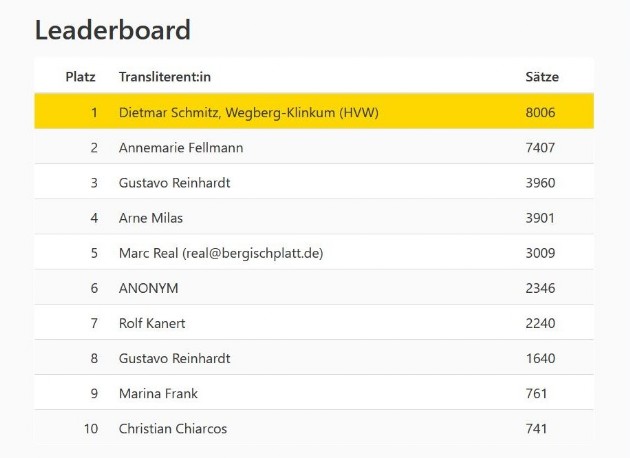Screen dimensions: 630x458
Task: Click the 761 score value
Action: coord(536,393)
